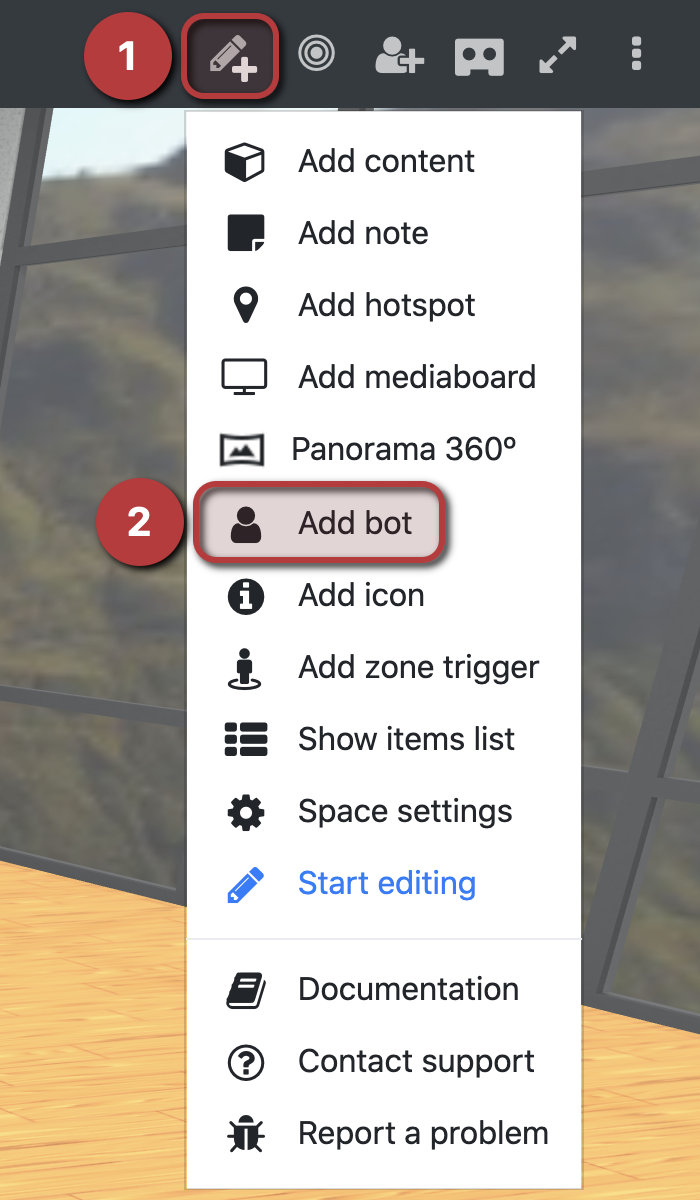Open Show items list
The height and width of the screenshot is (1200, 700).
click(x=384, y=739)
